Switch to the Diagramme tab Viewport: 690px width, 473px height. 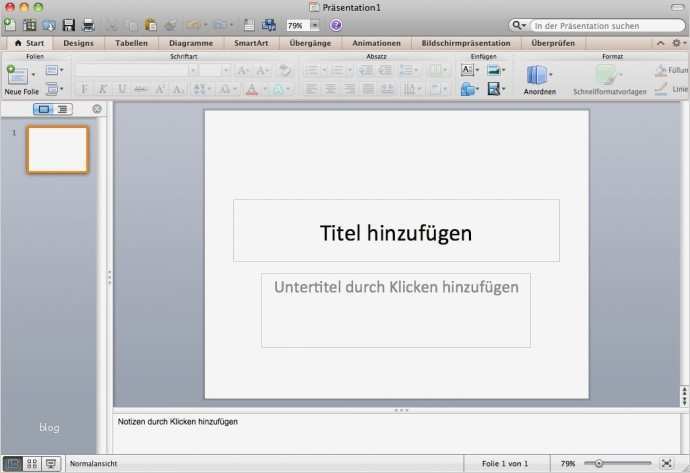191,43
